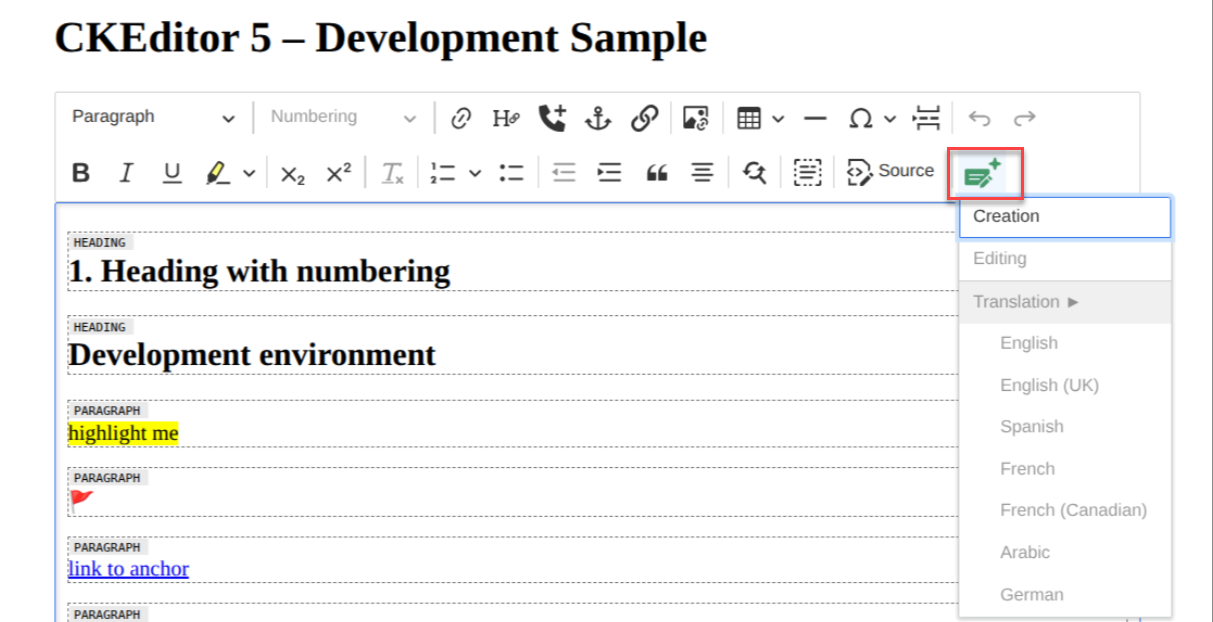Select Editing in the dropdown menu
The image size is (1213, 622).
[x=1065, y=259]
